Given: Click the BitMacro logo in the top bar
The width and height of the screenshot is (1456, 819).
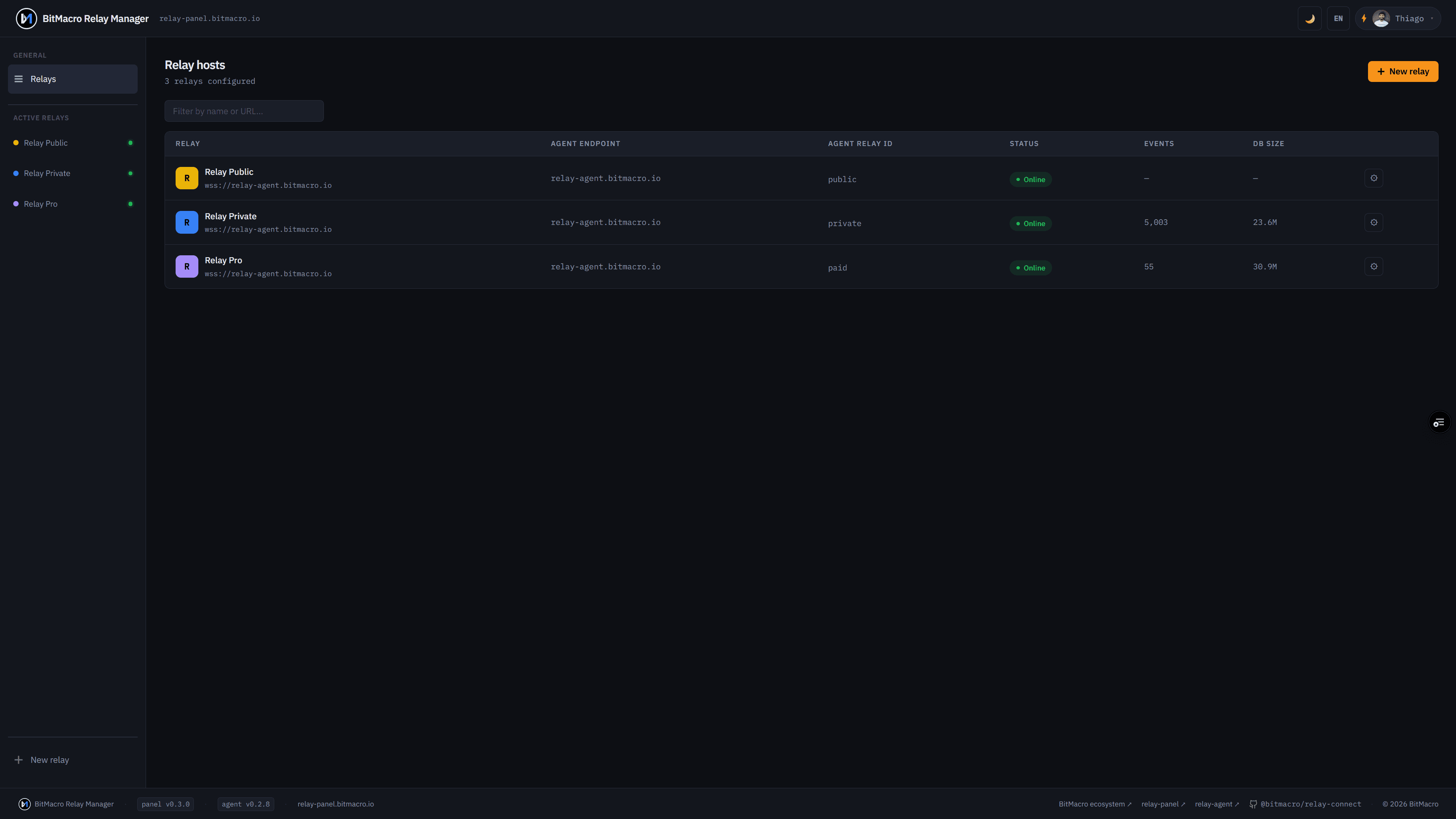Looking at the screenshot, I should click(26, 18).
